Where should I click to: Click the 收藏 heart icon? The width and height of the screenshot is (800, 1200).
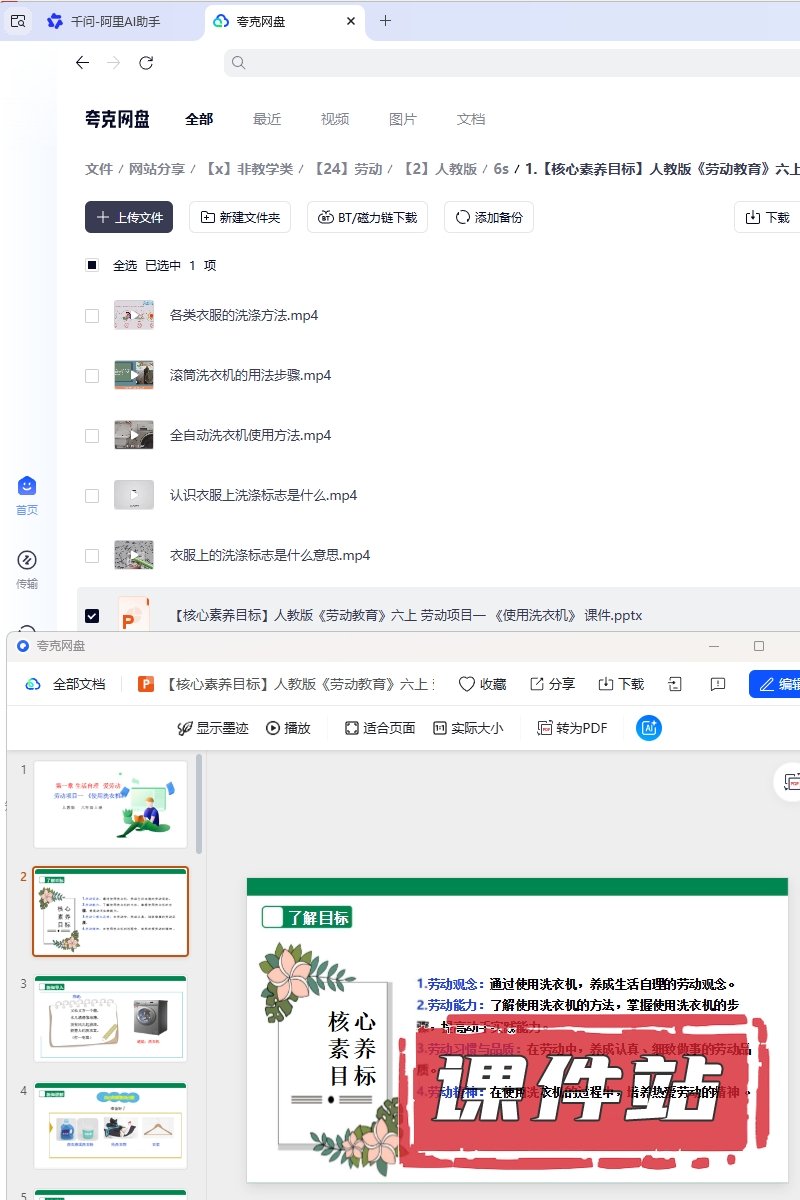click(467, 684)
